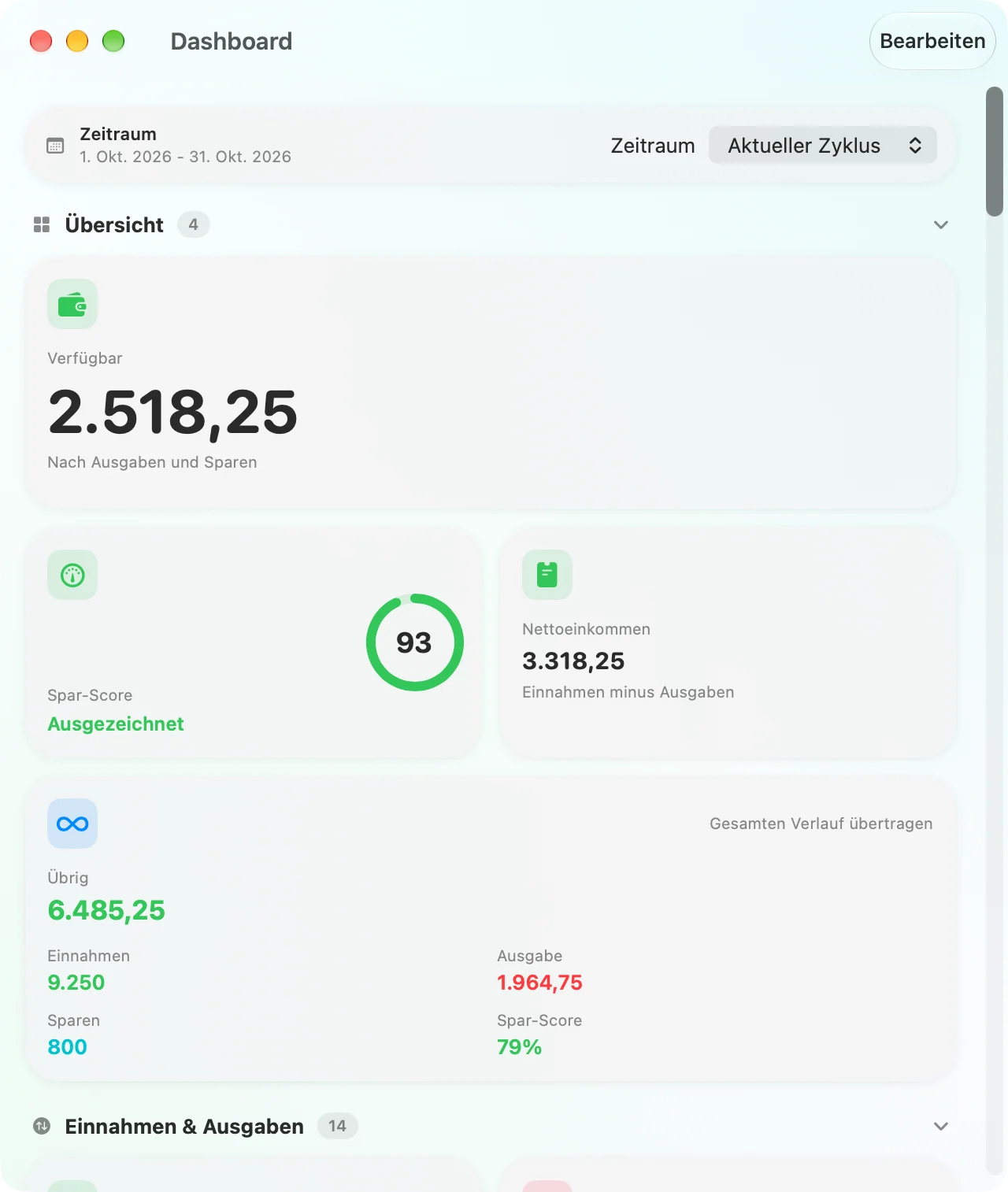Click the circular 93 Spar-Score progress ring

415,642
